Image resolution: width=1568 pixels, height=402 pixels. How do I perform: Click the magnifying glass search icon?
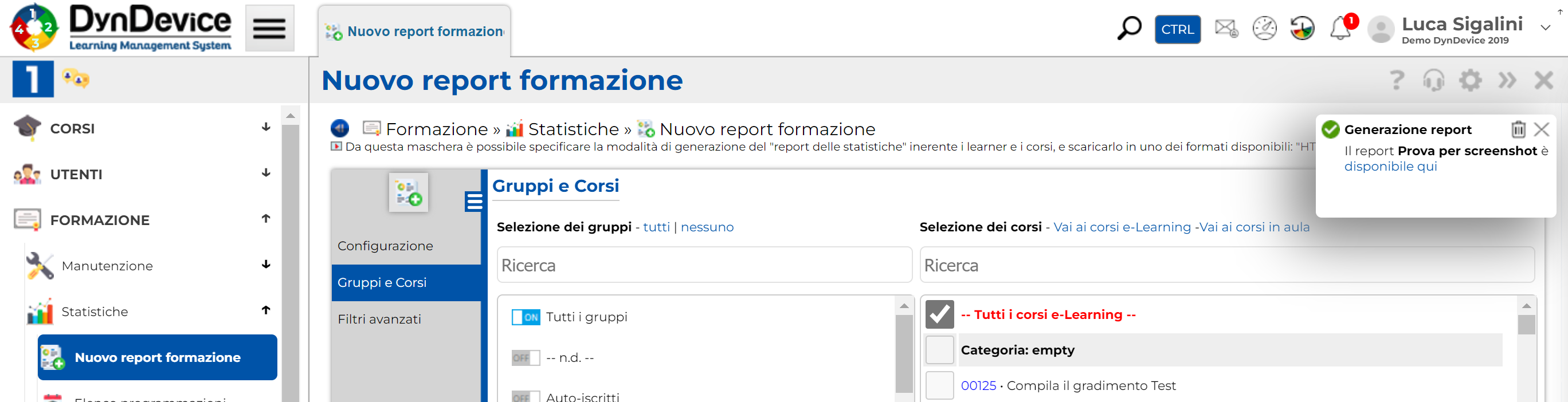[1129, 29]
